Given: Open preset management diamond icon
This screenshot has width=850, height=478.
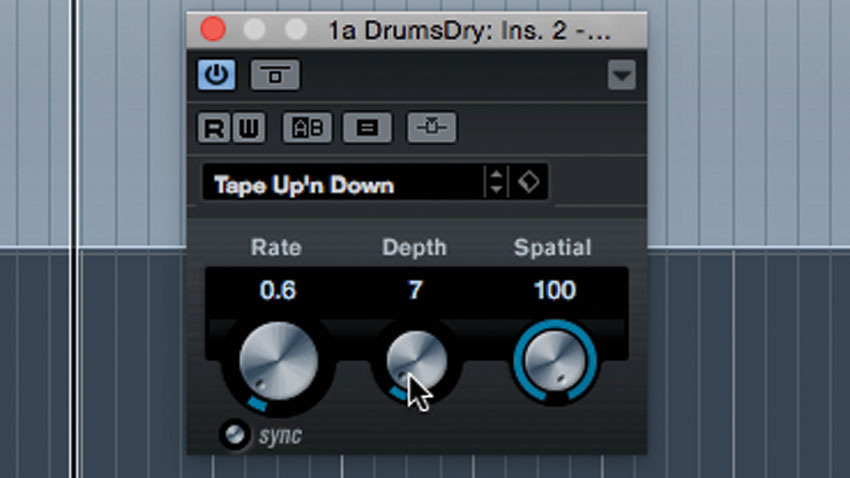Looking at the screenshot, I should 529,182.
